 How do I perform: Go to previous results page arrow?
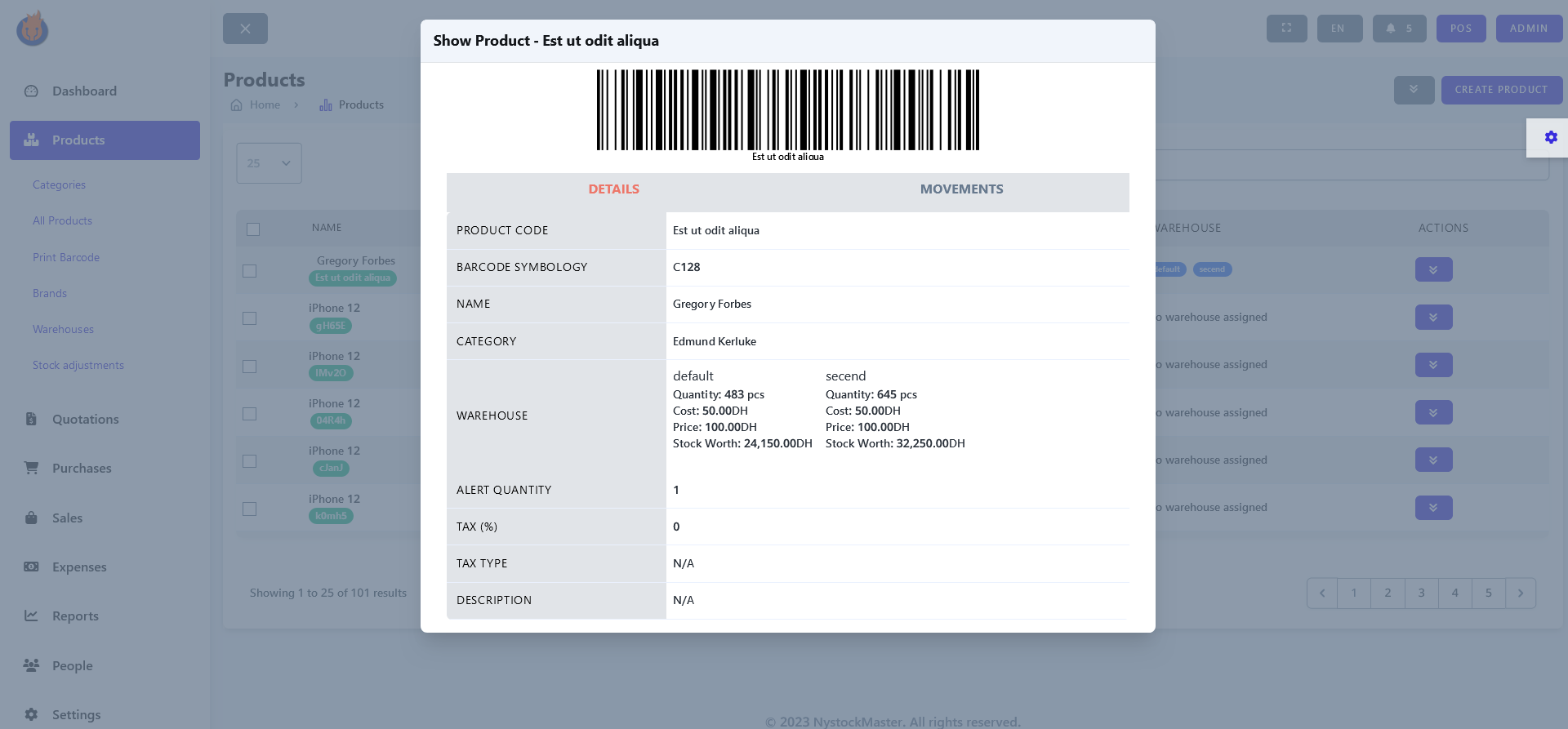[x=1321, y=593]
